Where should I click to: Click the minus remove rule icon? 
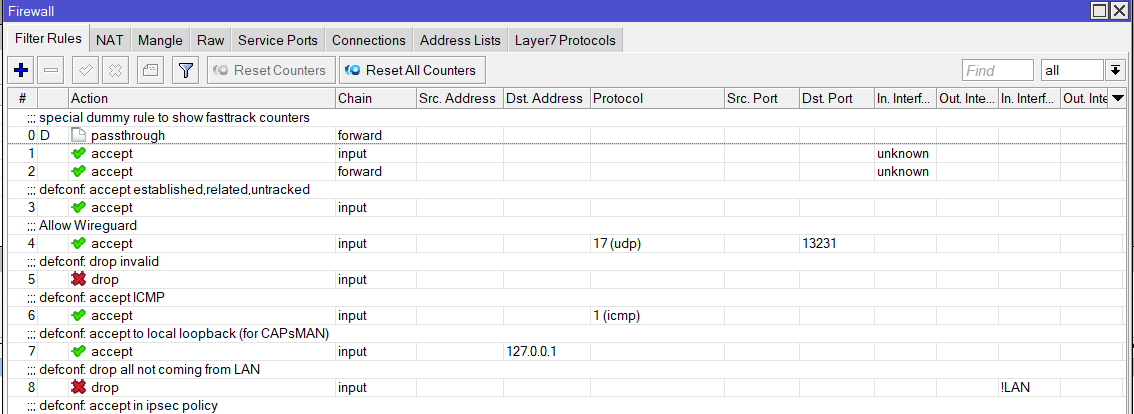52,70
